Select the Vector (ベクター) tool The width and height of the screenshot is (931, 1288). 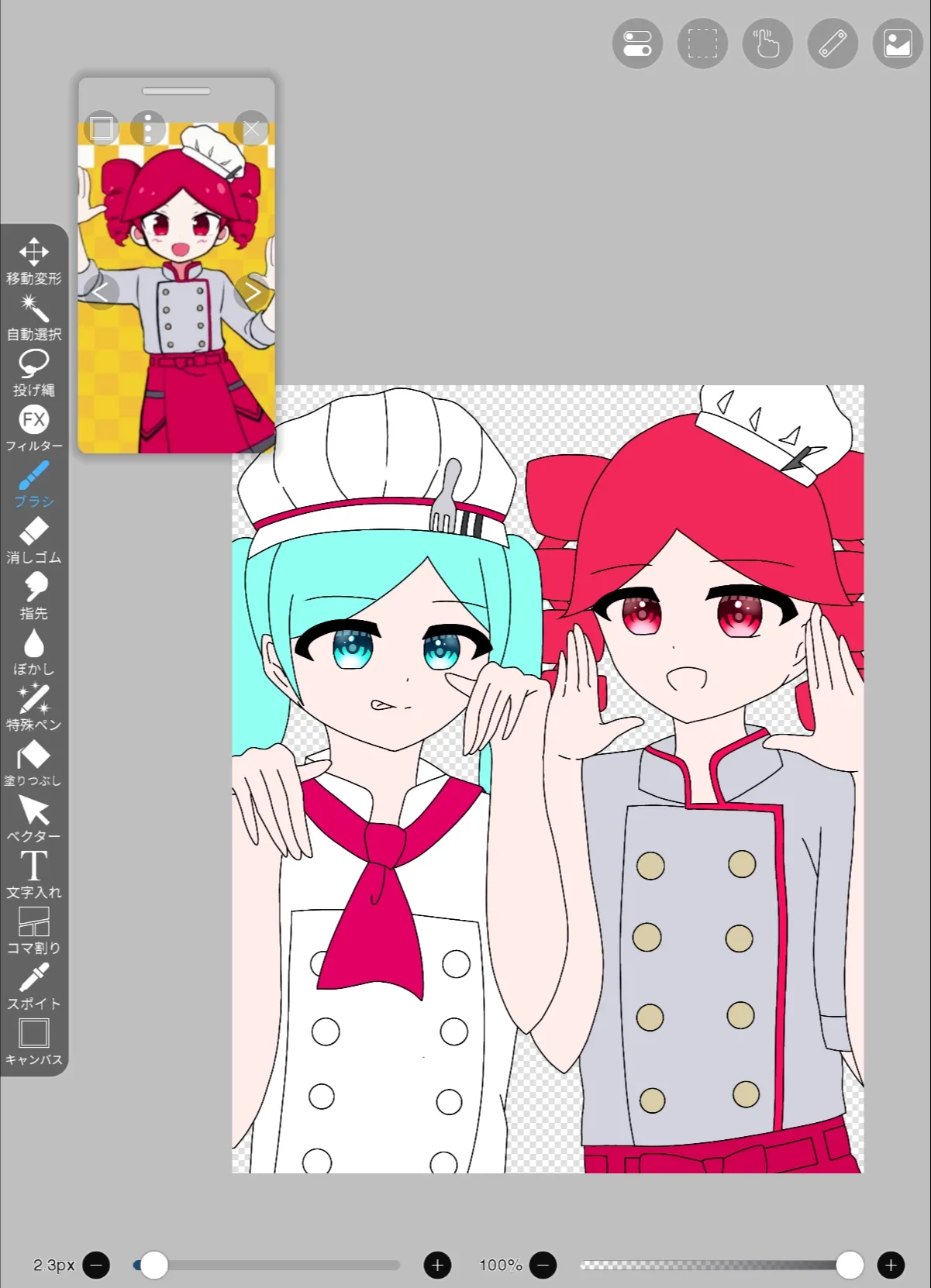(34, 819)
